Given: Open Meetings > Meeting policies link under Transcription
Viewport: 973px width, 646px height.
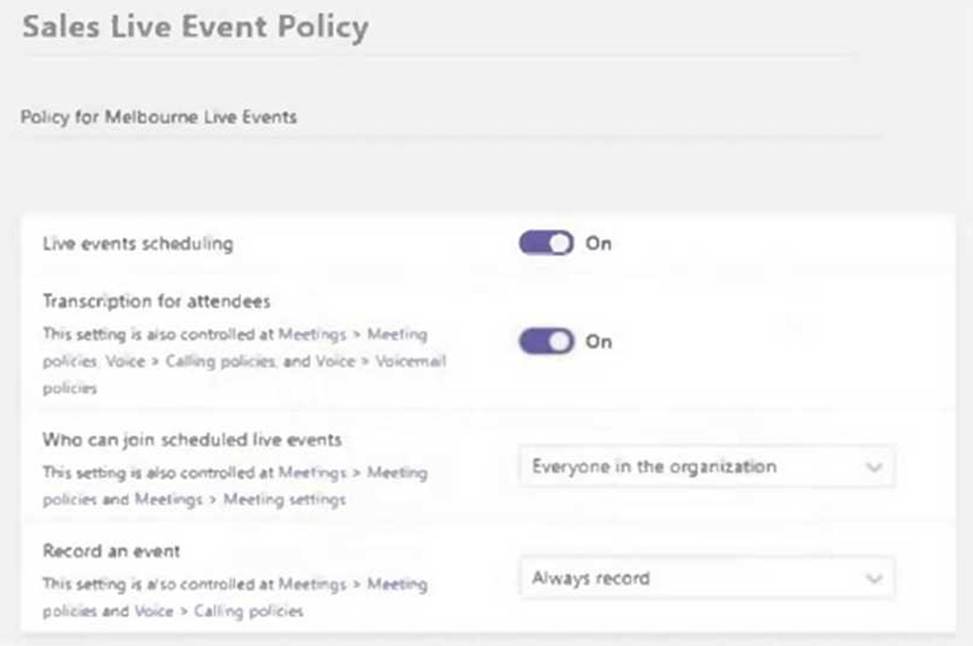Looking at the screenshot, I should (352, 333).
